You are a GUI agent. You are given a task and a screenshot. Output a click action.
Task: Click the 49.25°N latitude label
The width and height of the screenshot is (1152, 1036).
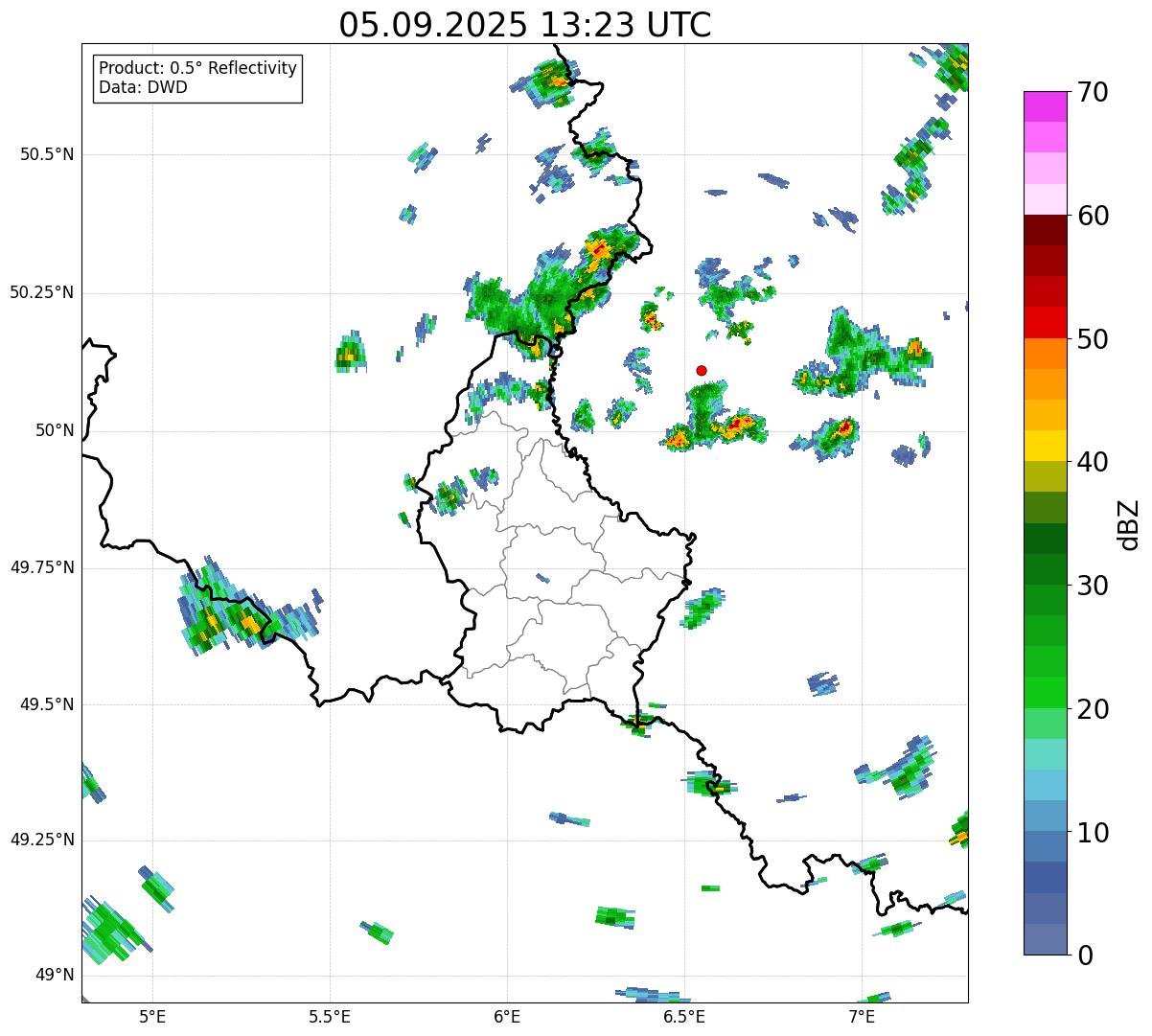[x=42, y=840]
